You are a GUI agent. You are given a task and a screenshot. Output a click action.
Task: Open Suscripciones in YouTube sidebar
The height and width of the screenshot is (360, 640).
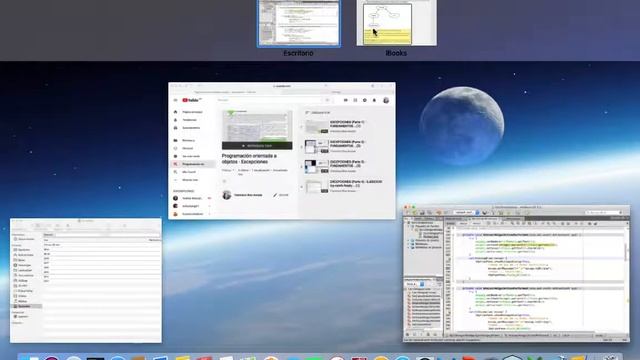[191, 128]
